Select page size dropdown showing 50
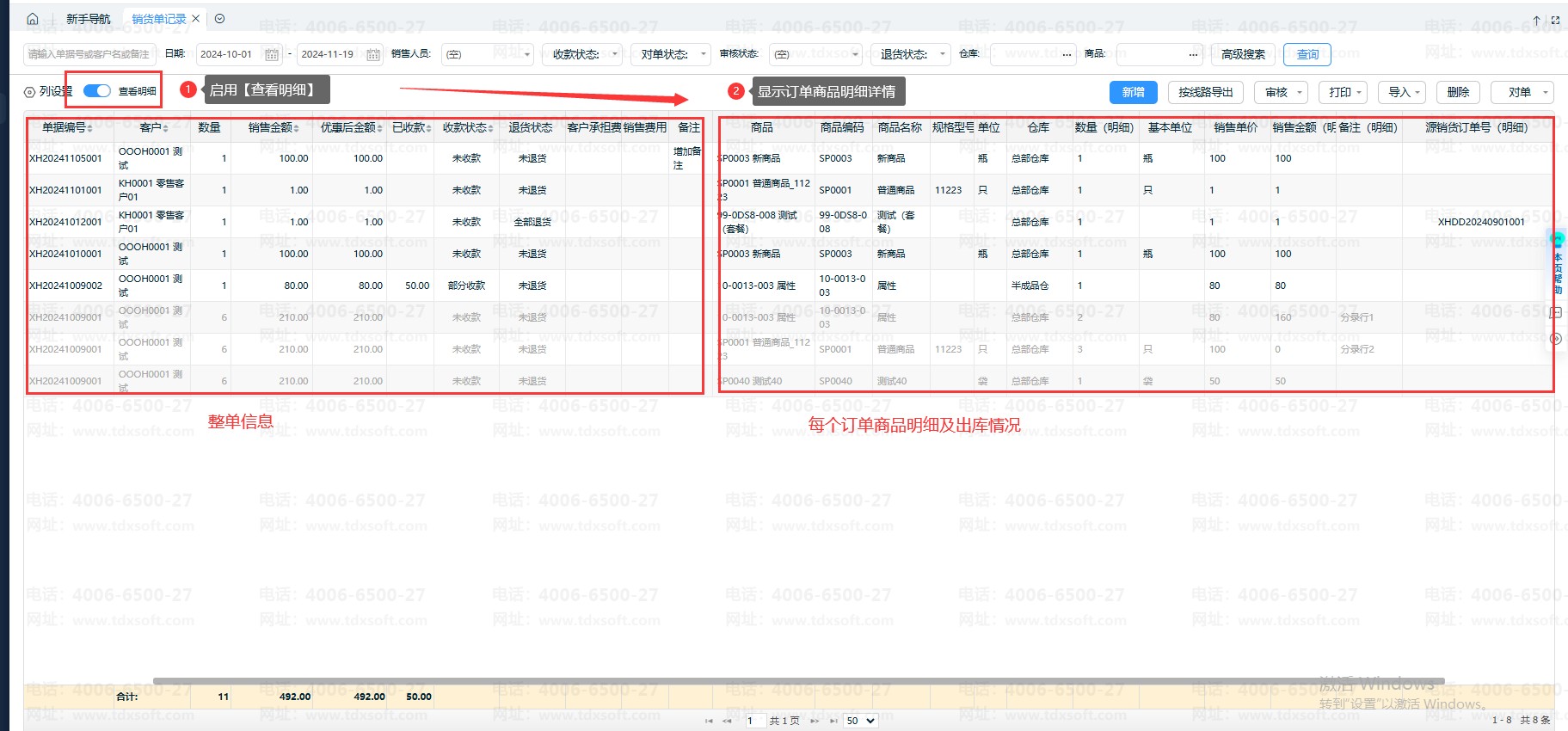 point(859,721)
